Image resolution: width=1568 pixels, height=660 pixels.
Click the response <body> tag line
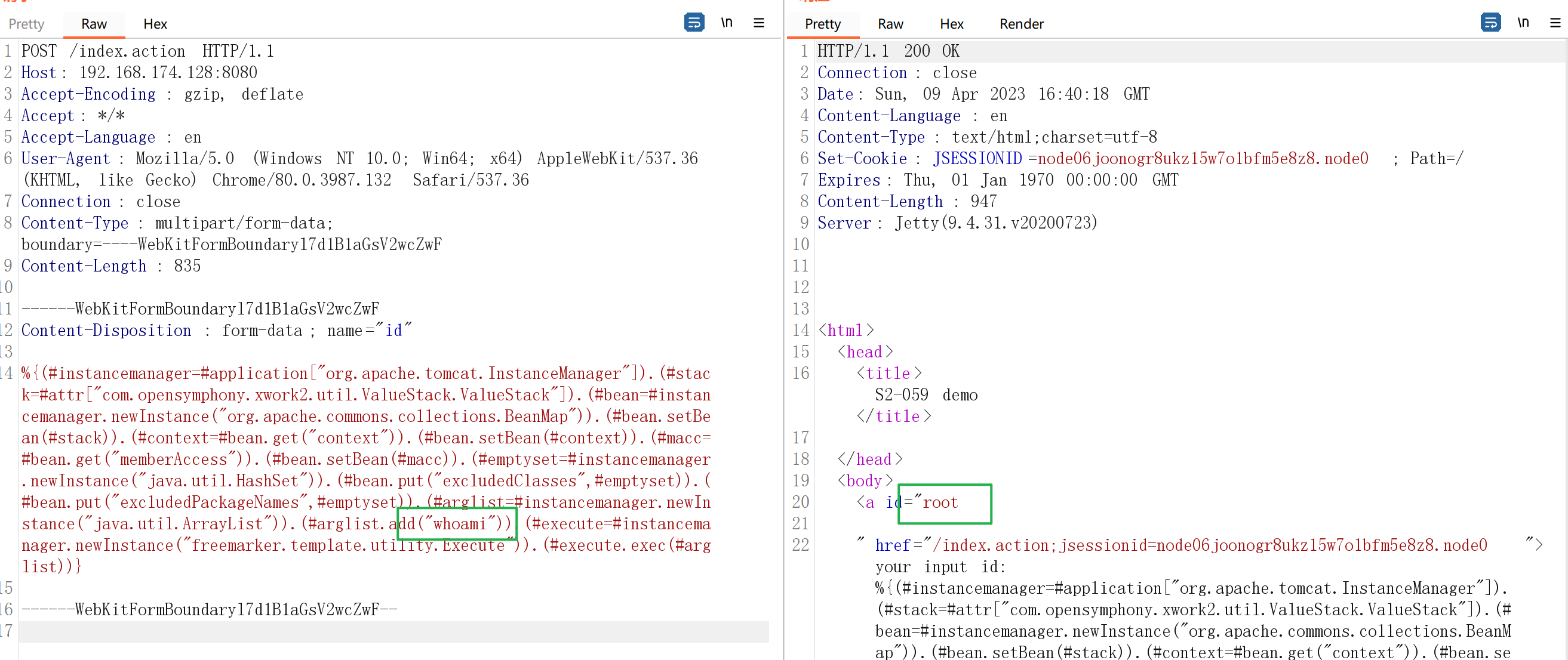(865, 480)
